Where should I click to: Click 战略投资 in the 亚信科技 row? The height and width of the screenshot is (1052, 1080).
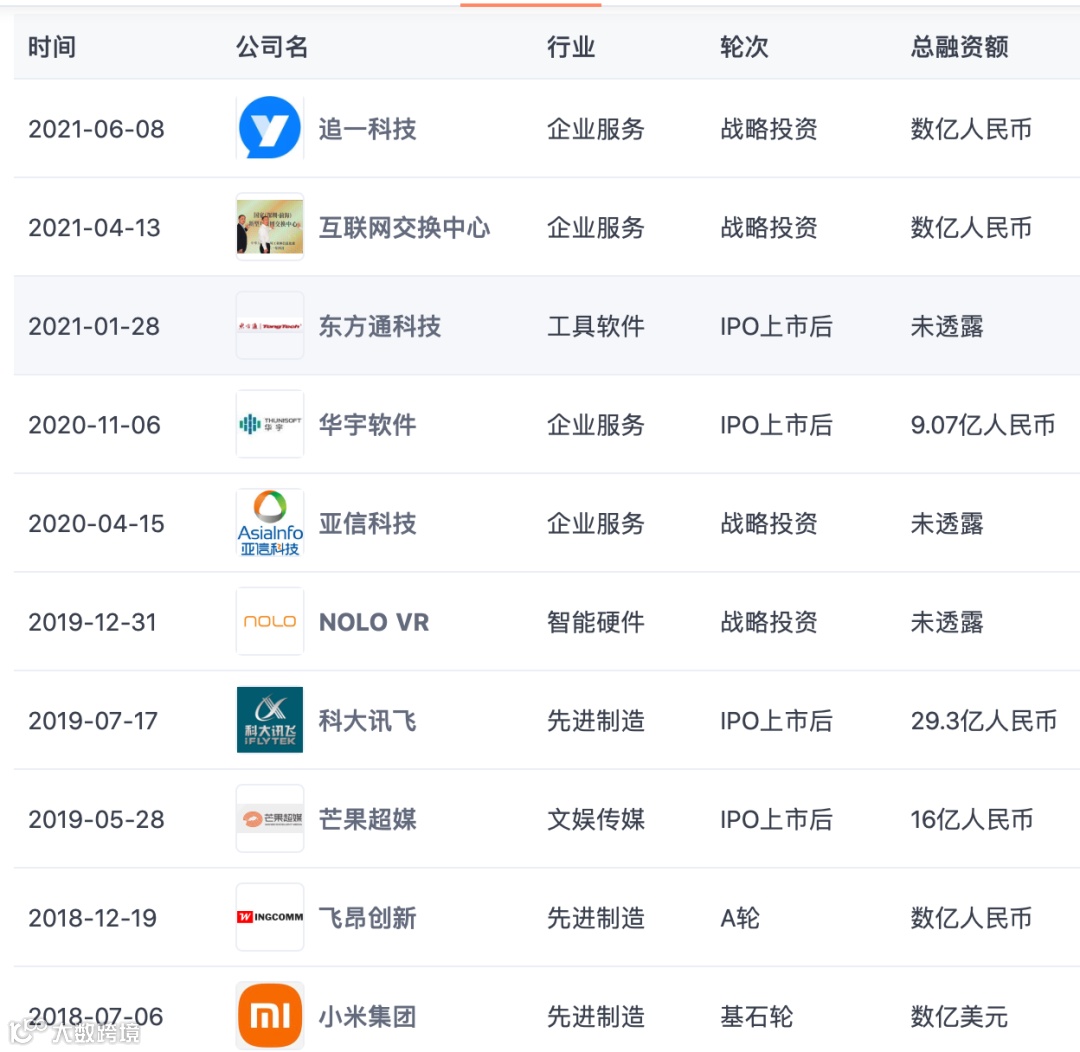(x=769, y=524)
